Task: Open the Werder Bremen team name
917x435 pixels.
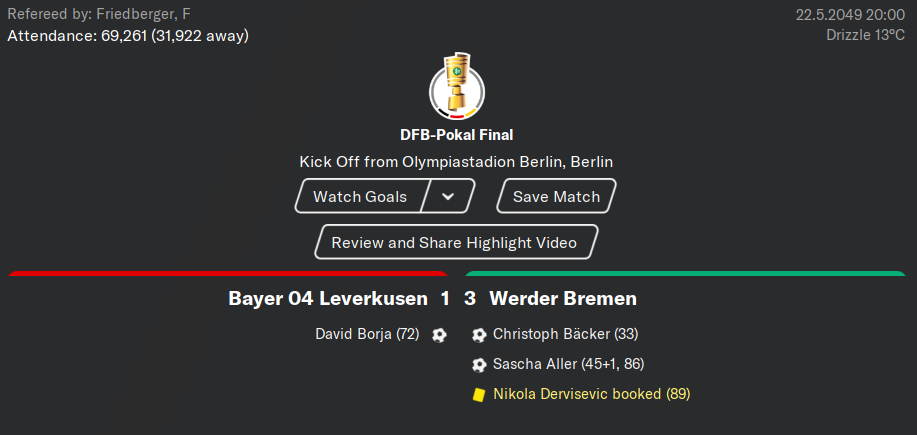Action: pos(563,299)
